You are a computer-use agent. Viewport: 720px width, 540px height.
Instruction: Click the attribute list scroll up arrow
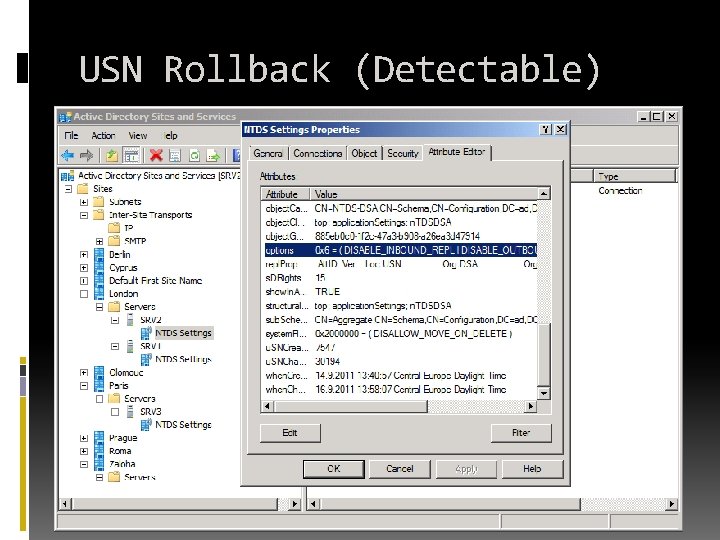tap(544, 194)
